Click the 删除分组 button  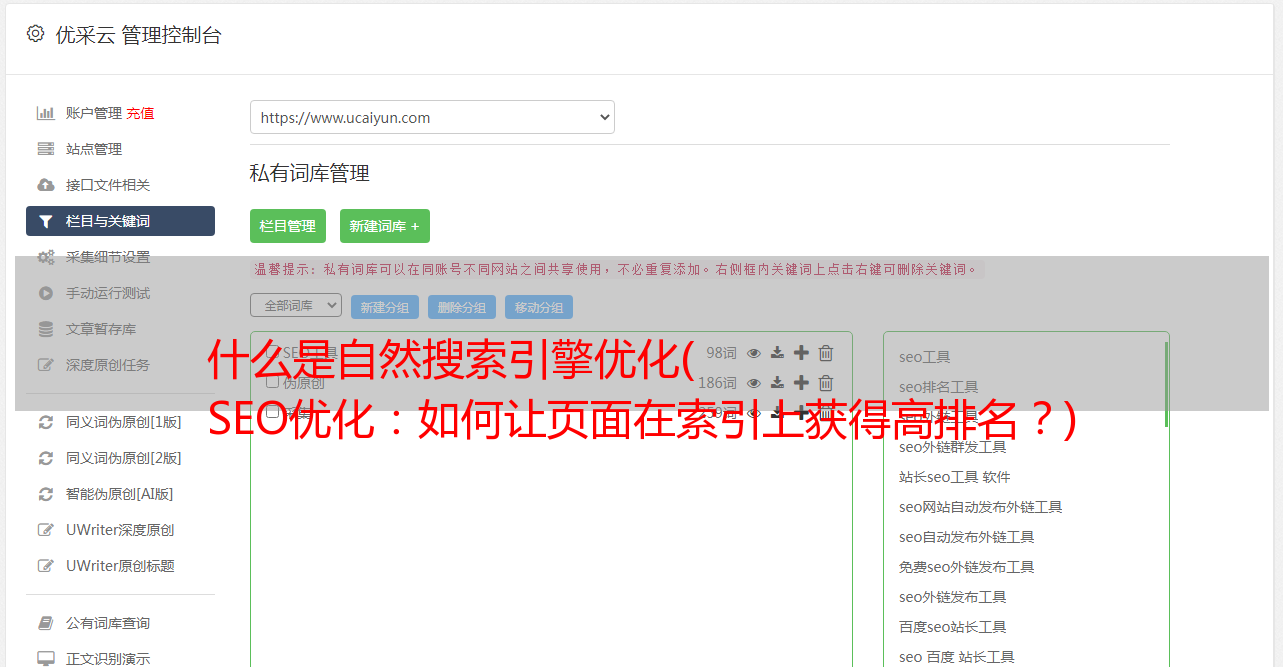pos(462,308)
